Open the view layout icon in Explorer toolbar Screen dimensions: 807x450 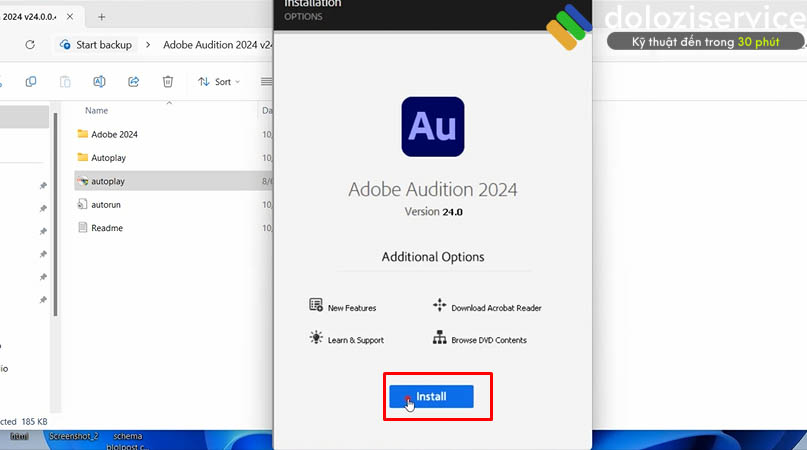pyautogui.click(x=266, y=82)
